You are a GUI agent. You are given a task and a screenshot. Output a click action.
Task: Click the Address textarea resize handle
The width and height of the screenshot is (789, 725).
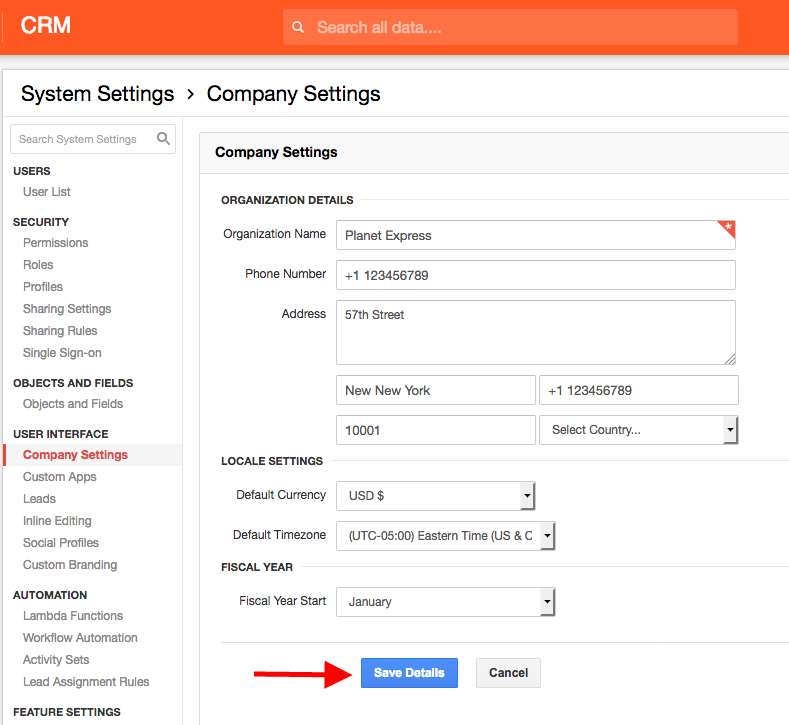(x=730, y=359)
